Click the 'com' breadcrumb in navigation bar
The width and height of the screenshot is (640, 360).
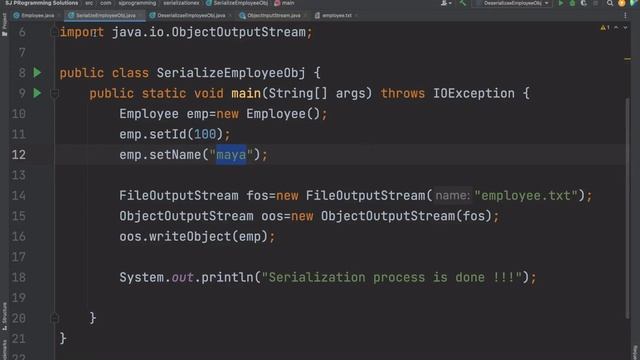click(106, 3)
